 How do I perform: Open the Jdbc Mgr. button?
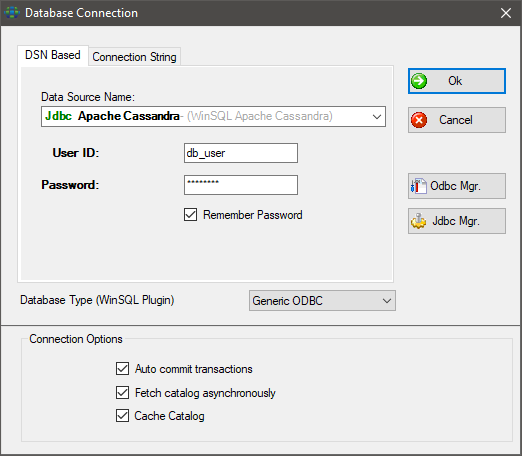click(457, 221)
